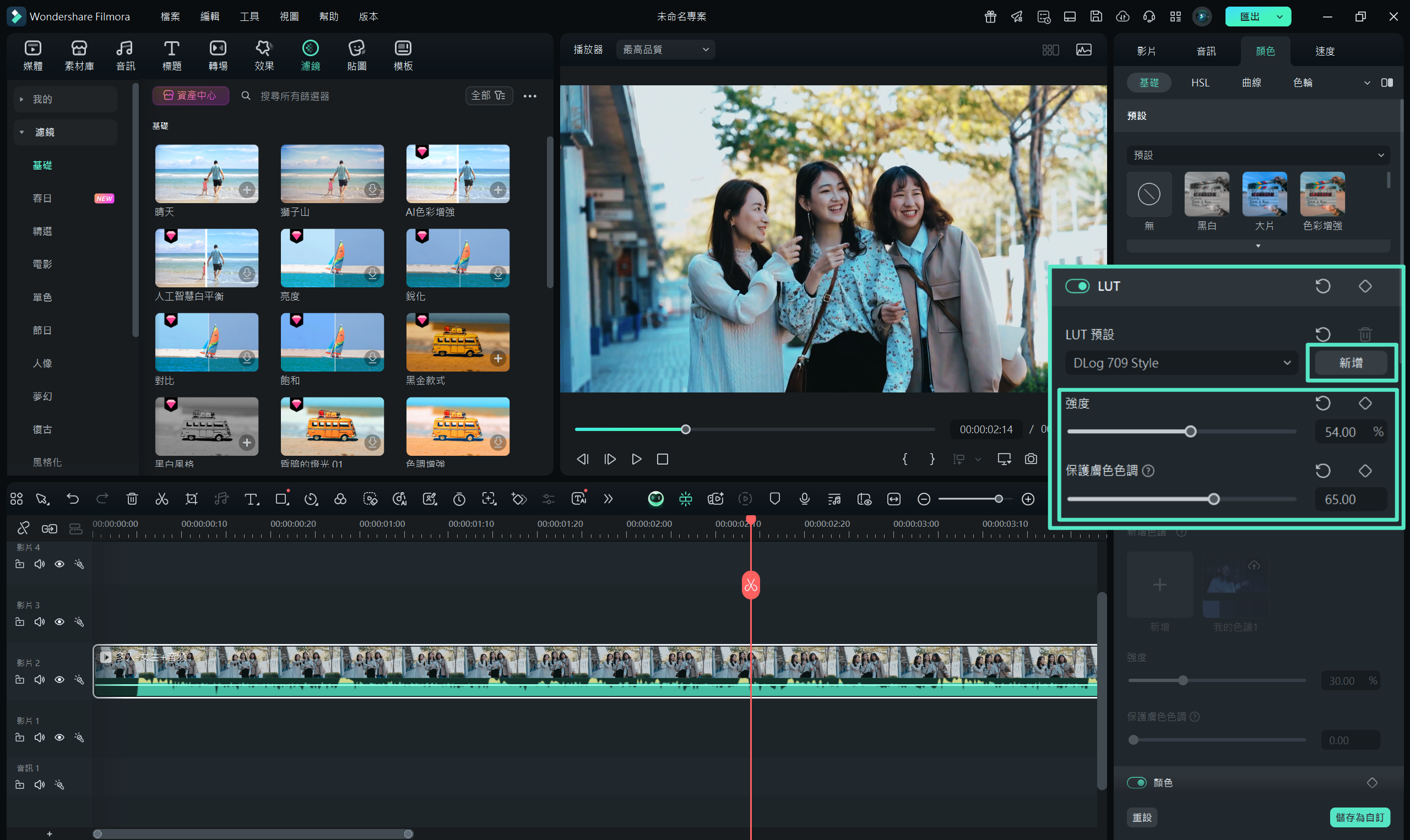Viewport: 1410px width, 840px height.
Task: Open the 全部 filter dropdown
Action: 489,96
